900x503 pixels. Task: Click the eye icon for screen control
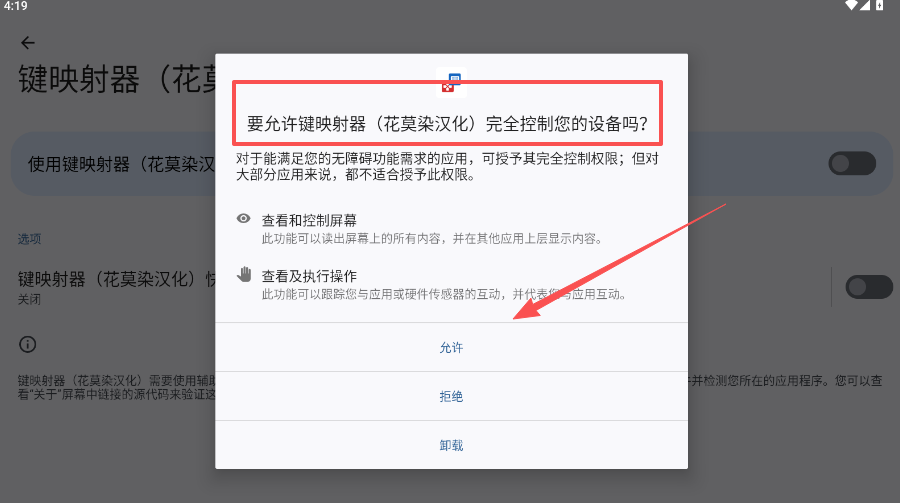click(243, 218)
